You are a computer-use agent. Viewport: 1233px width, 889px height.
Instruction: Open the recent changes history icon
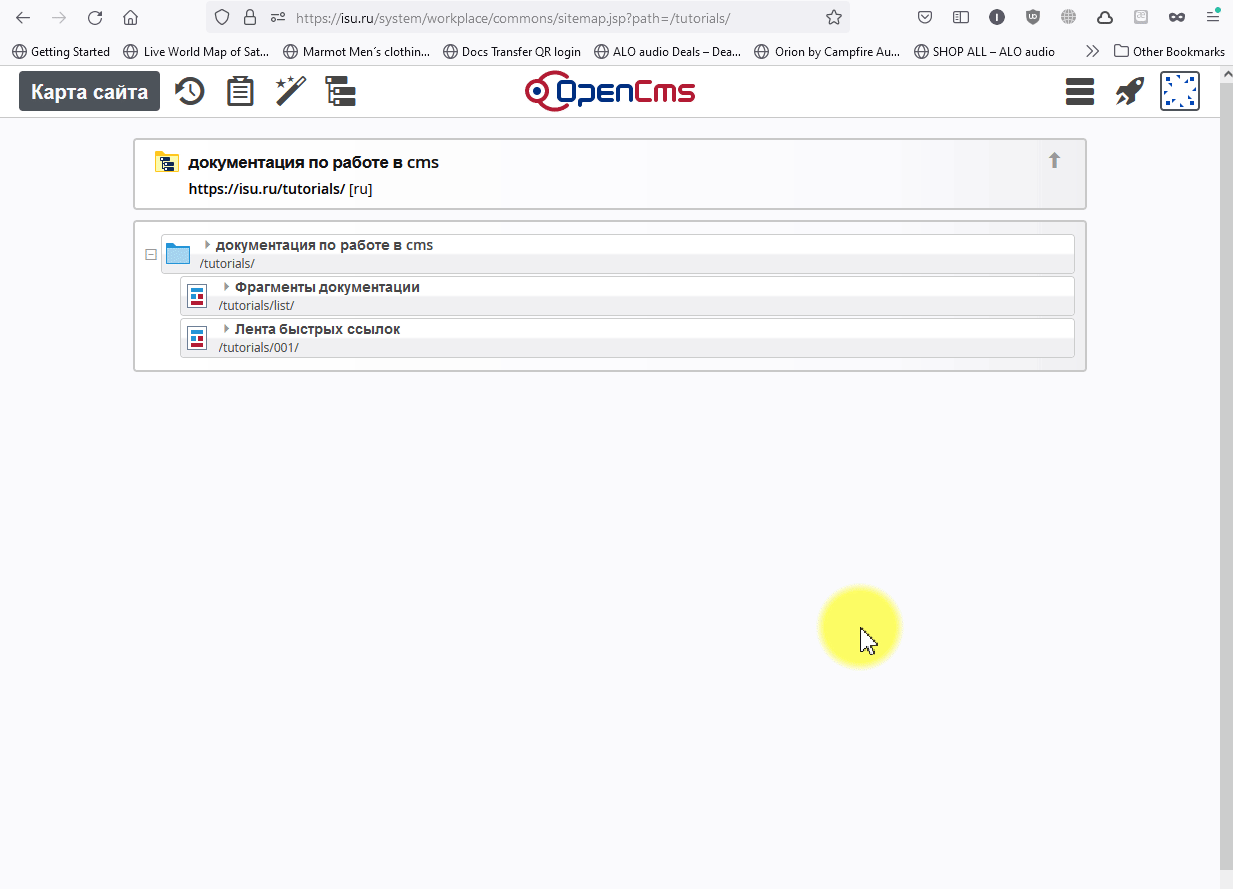pos(190,92)
